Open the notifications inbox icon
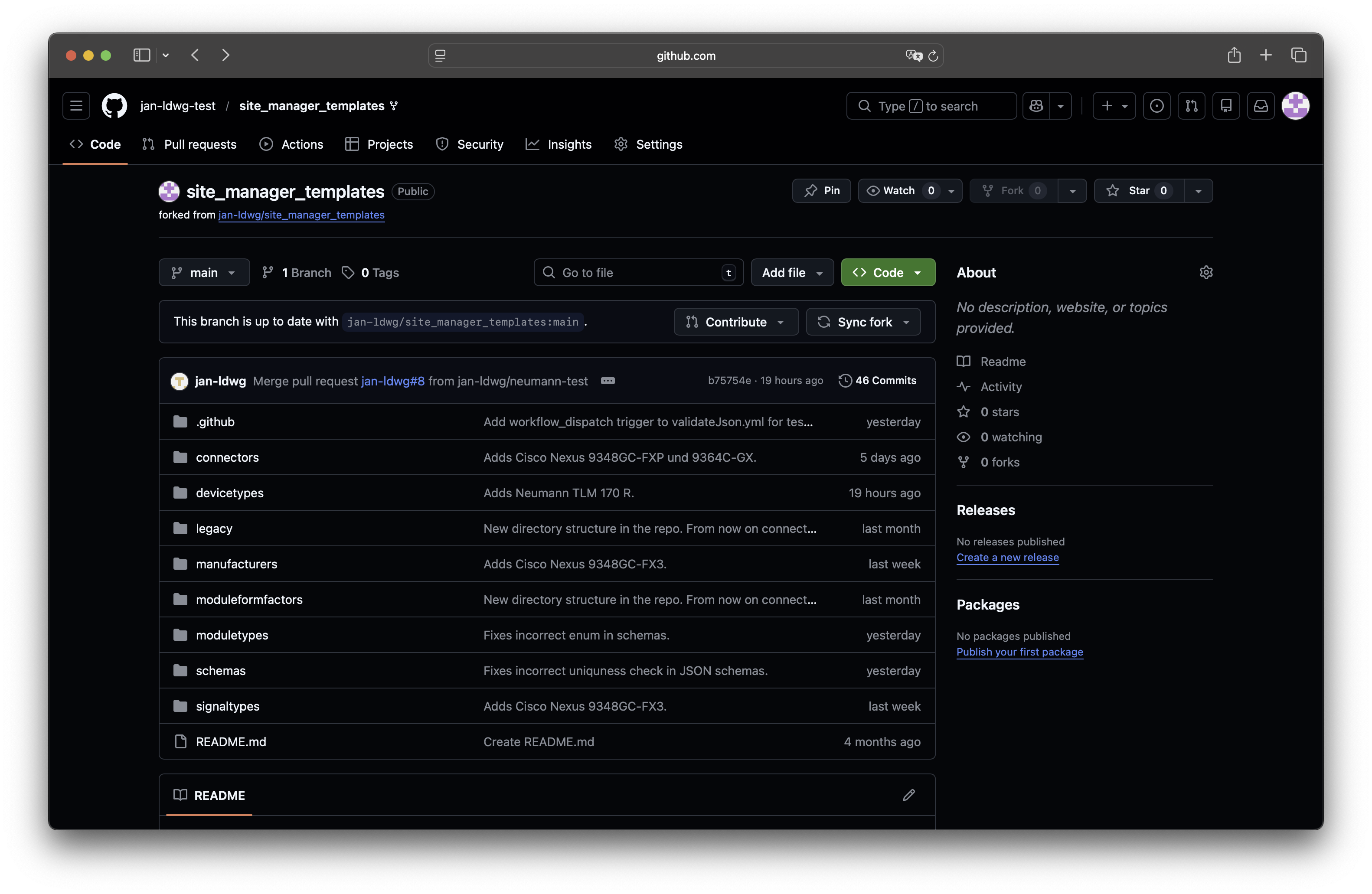Screen dimensions: 1372x894 click(x=1261, y=106)
